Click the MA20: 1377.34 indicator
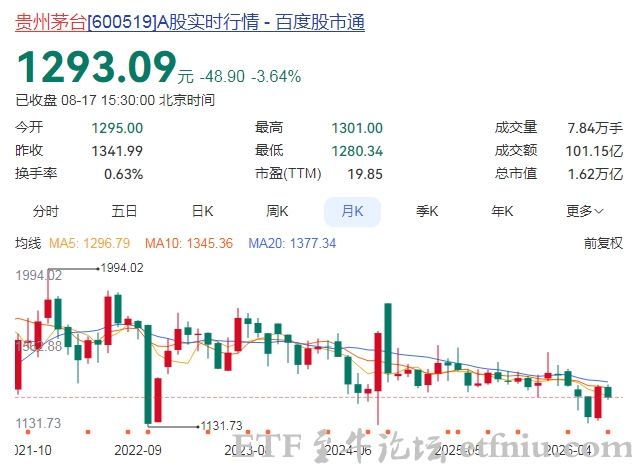The height and width of the screenshot is (471, 637). point(292,243)
